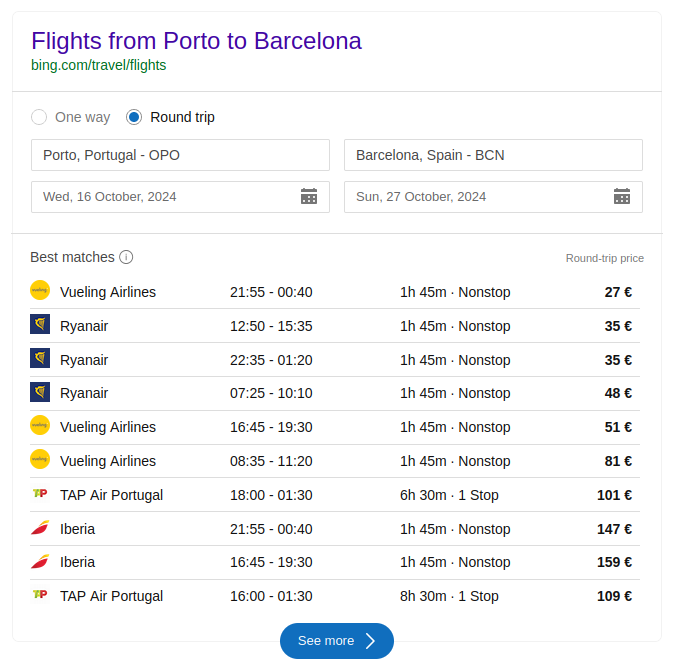The image size is (673, 666).
Task: Open the Wed, 16 October departure date field
Action: 165,197
